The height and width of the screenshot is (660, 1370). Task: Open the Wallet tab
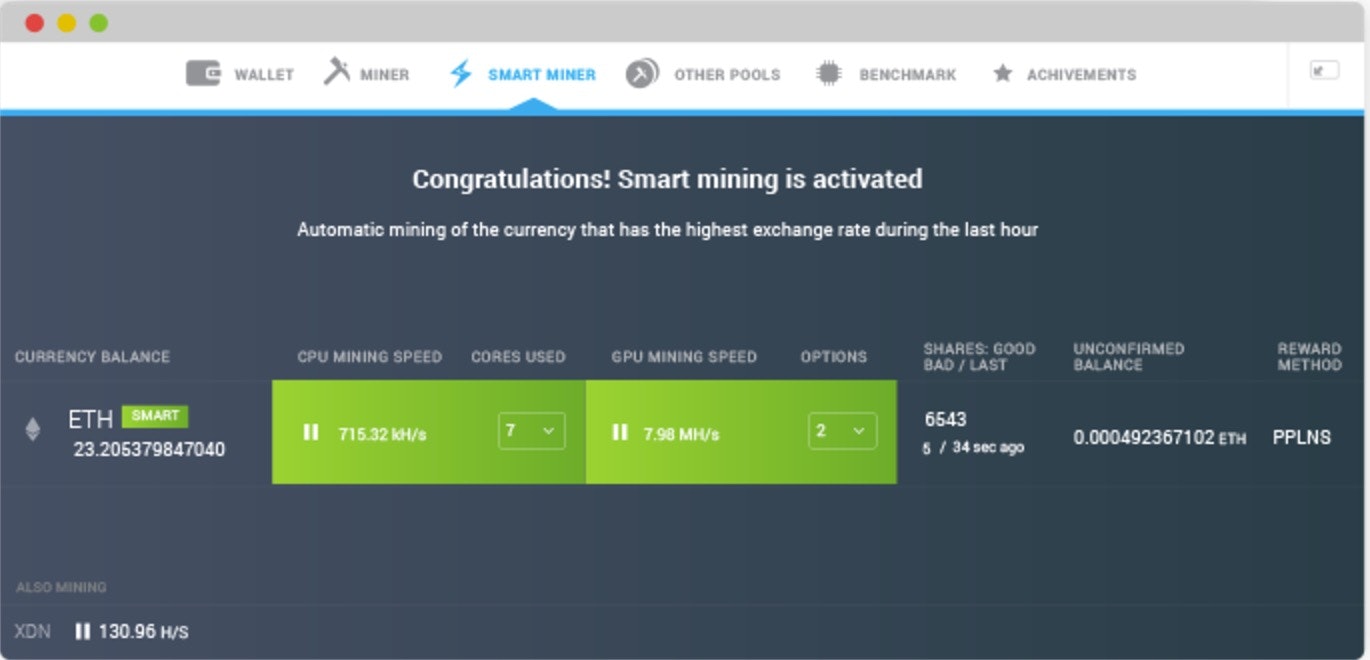[x=240, y=74]
